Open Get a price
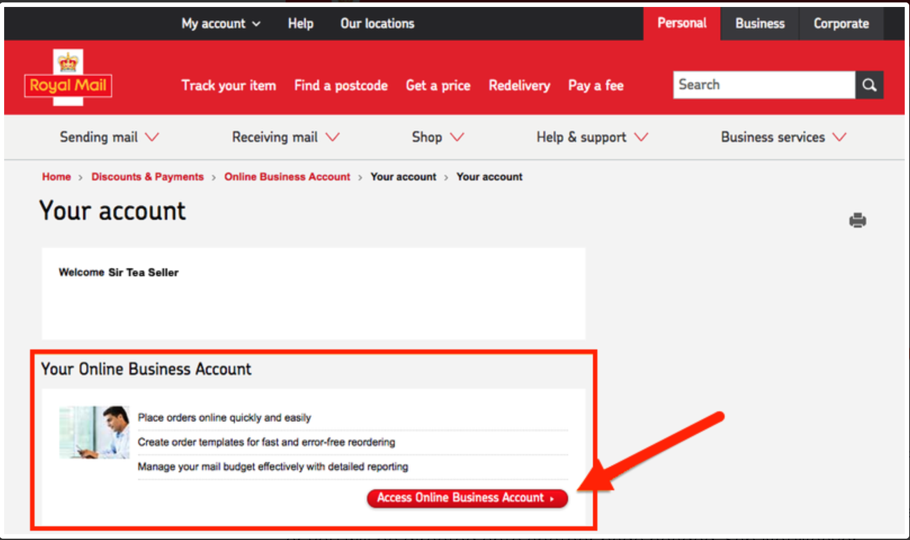910x540 pixels. click(438, 85)
